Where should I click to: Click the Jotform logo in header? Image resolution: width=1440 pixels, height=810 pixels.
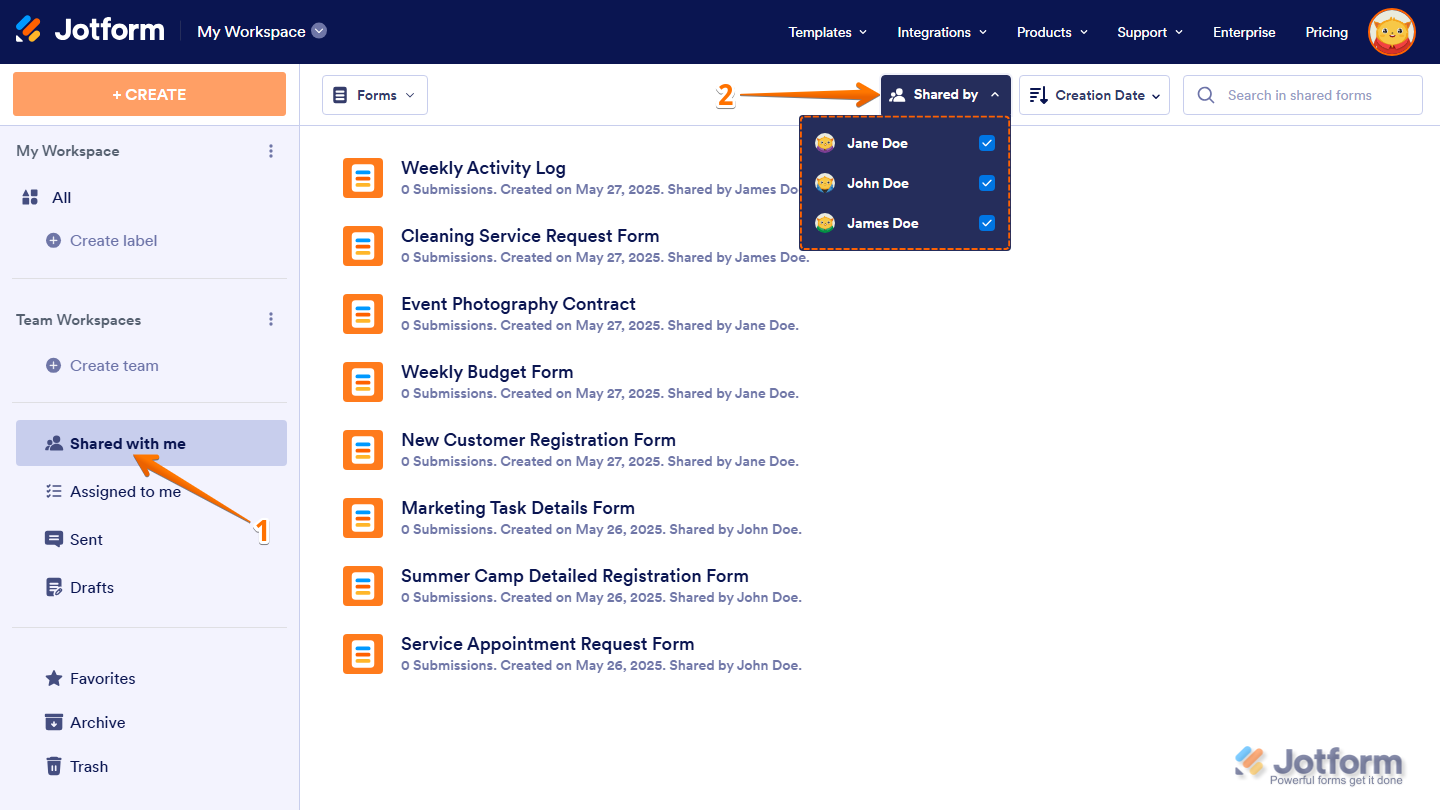coord(90,30)
